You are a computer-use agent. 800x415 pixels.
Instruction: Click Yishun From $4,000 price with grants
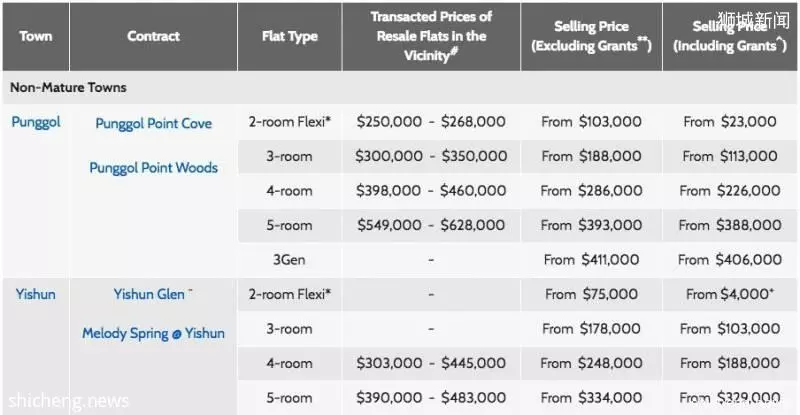pos(730,295)
